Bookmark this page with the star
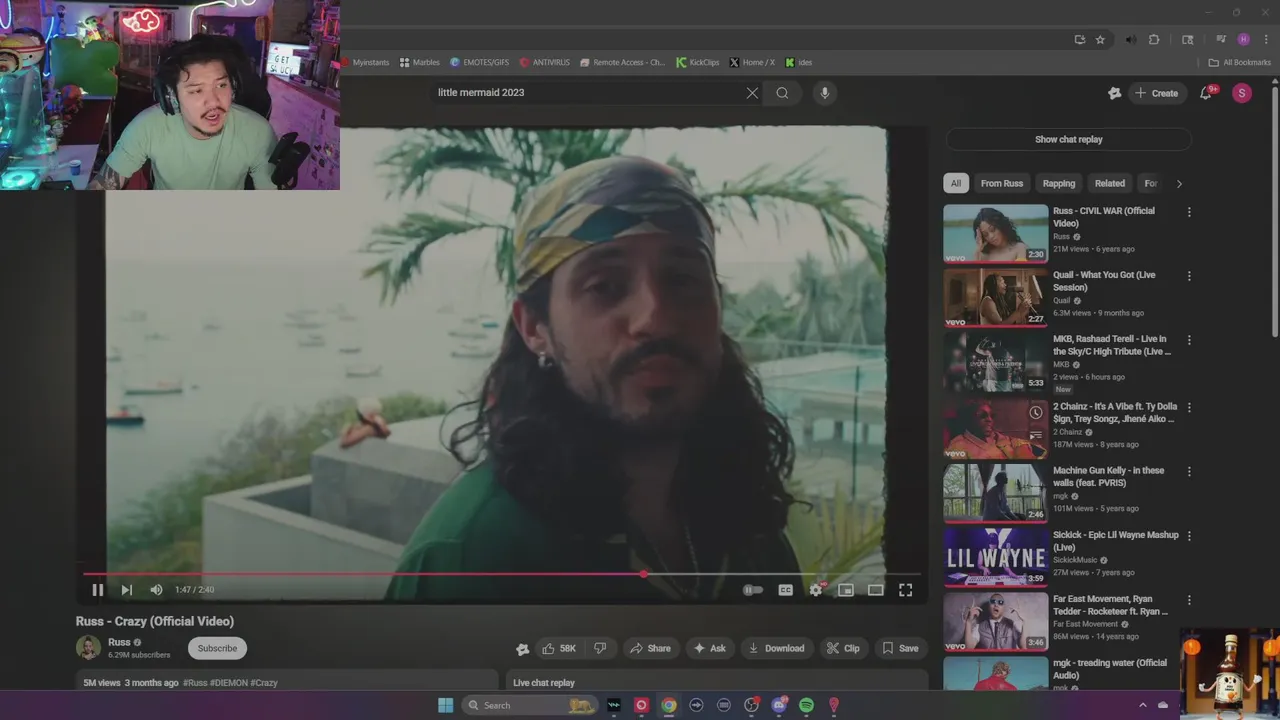 pyautogui.click(x=1100, y=40)
